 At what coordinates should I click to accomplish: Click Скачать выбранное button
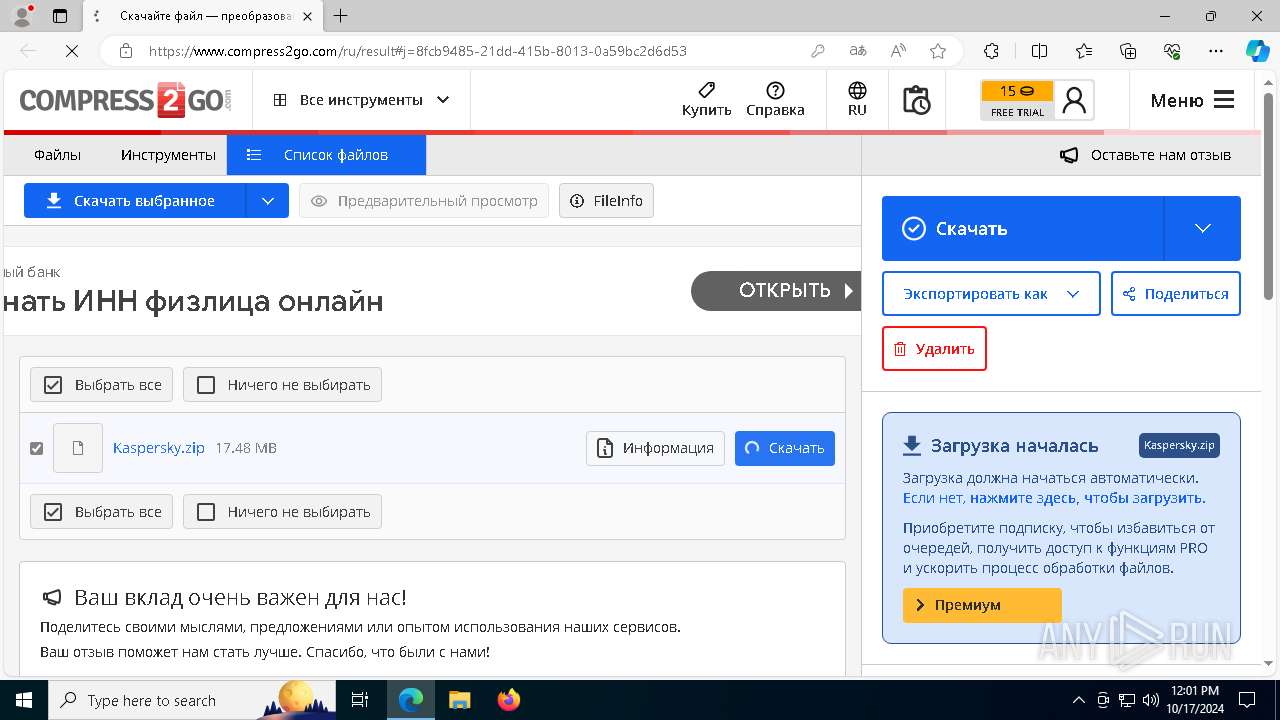coord(135,201)
